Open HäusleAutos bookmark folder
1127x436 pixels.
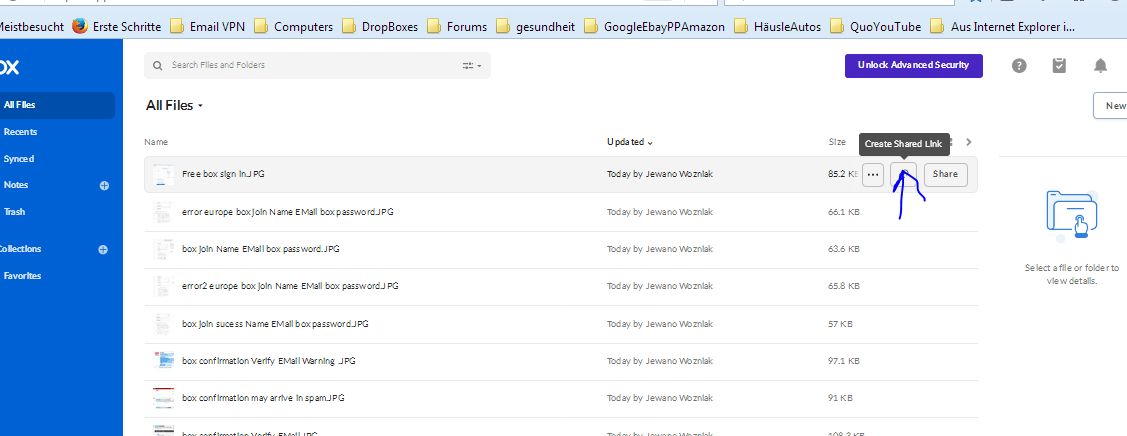[x=777, y=27]
